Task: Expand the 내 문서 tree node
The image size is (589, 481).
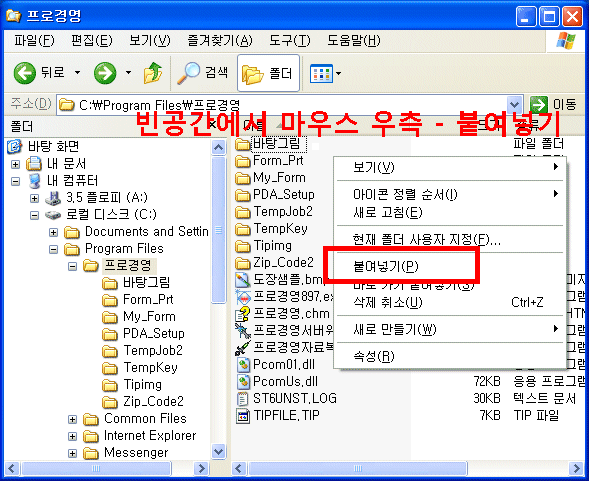Action: coord(15,164)
